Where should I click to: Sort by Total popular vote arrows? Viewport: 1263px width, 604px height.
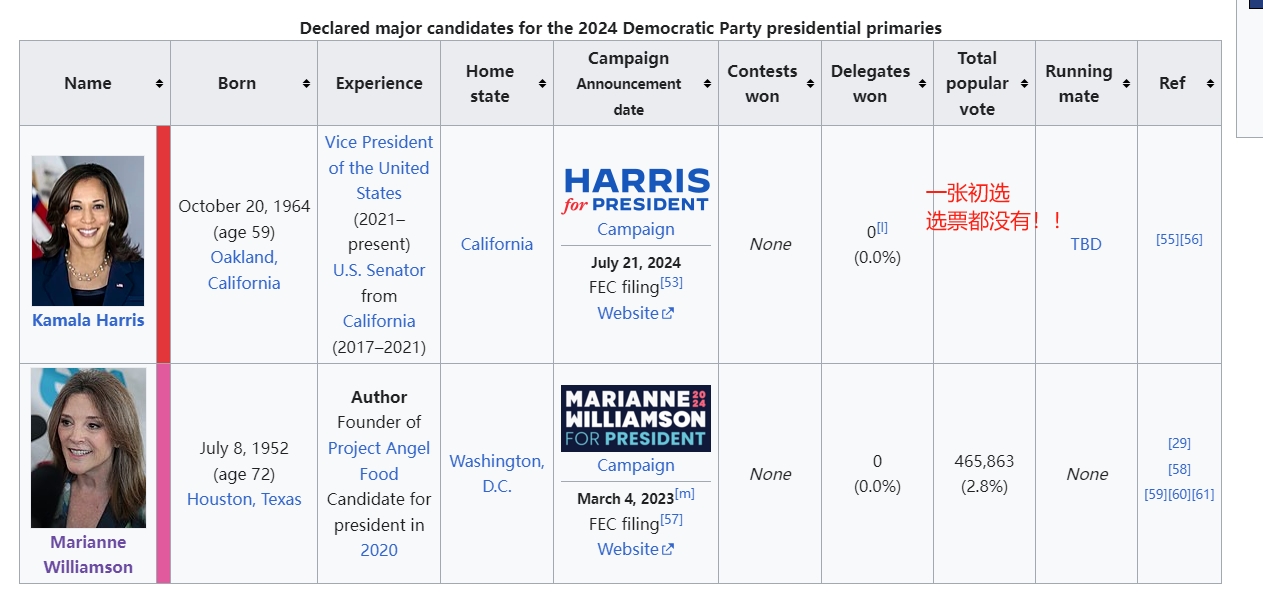pos(1024,84)
